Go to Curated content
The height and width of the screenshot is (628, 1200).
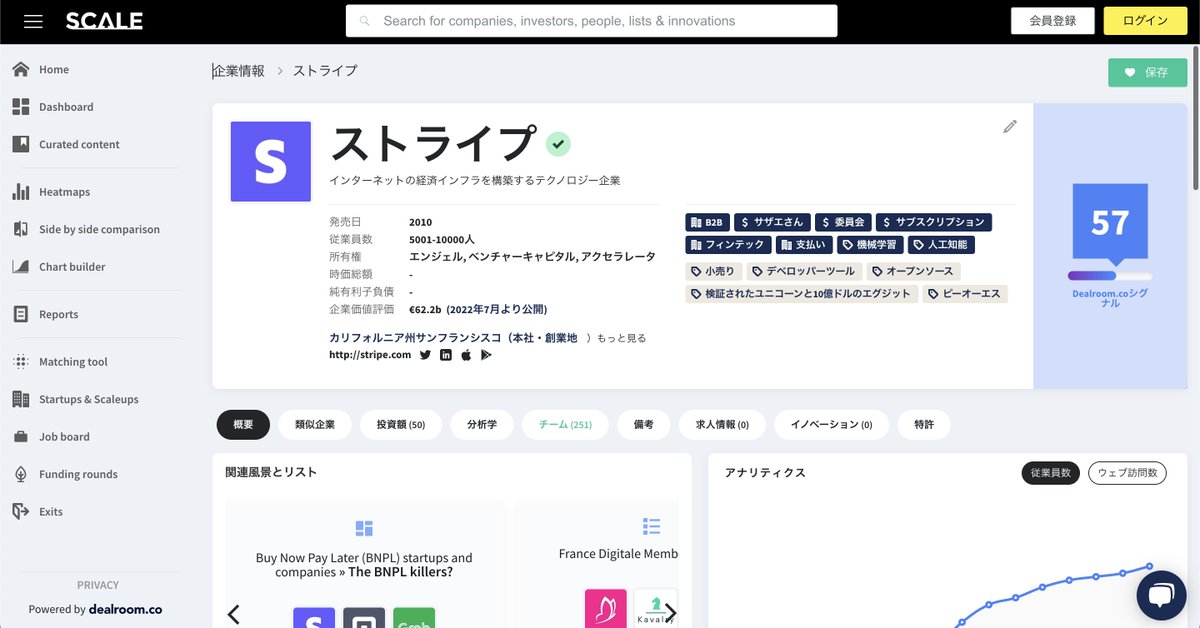coord(79,144)
